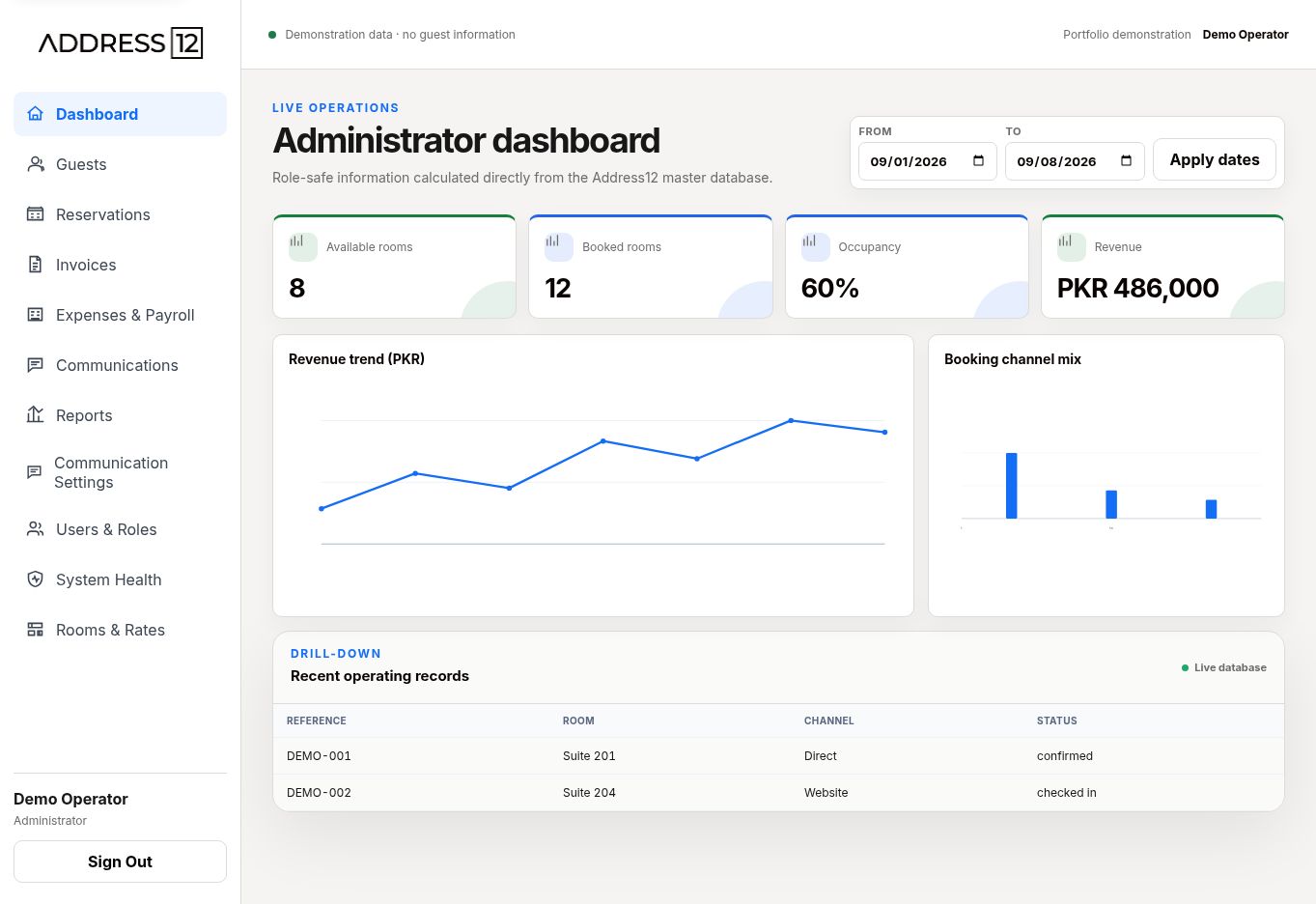The height and width of the screenshot is (904, 1316).
Task: Select Invoices from the sidebar
Action: pyautogui.click(x=120, y=265)
